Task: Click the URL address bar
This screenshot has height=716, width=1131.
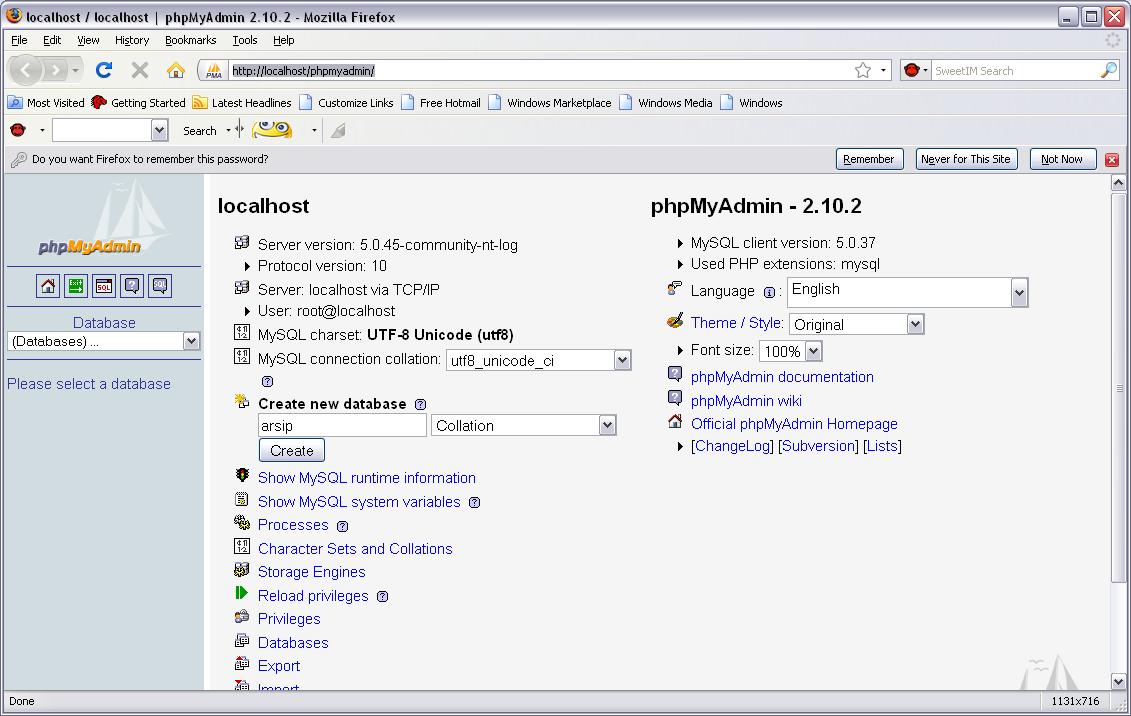Action: click(541, 71)
